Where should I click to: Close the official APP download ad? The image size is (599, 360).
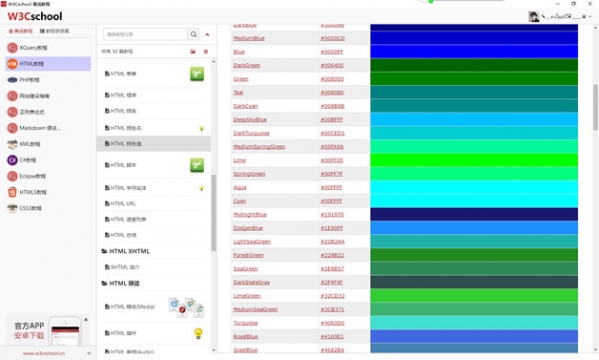click(86, 319)
